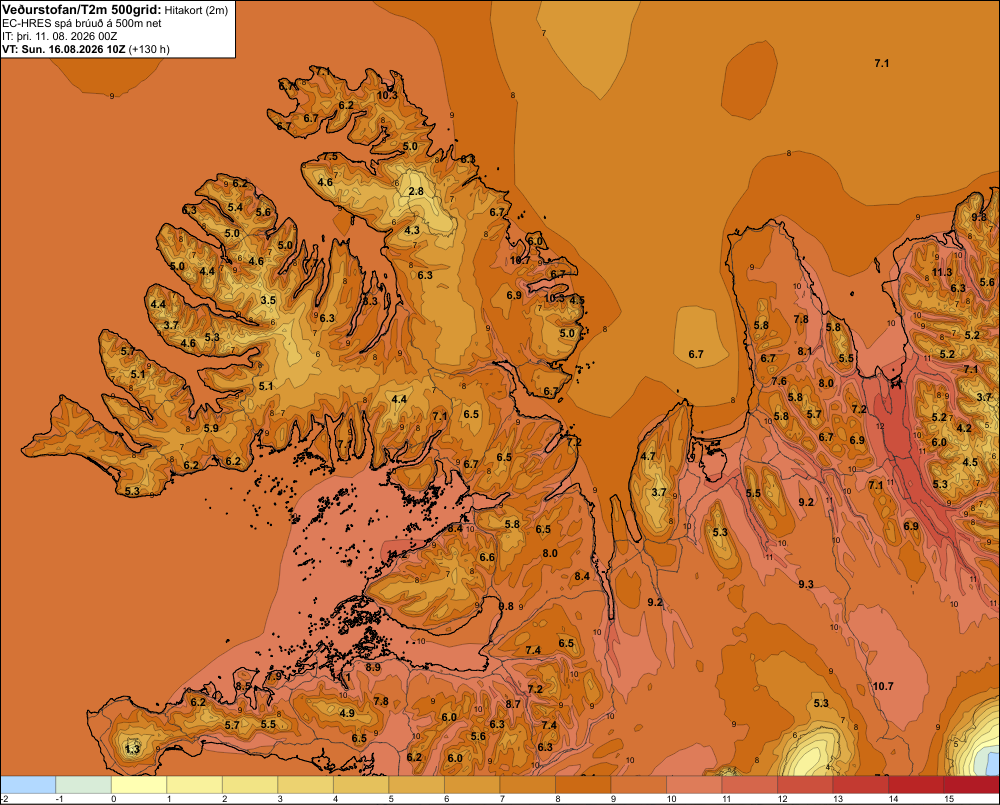Viewport: 1000px width, 805px height.
Task: Click the "Hitakort (2m)" label in the header
Action: tap(196, 10)
